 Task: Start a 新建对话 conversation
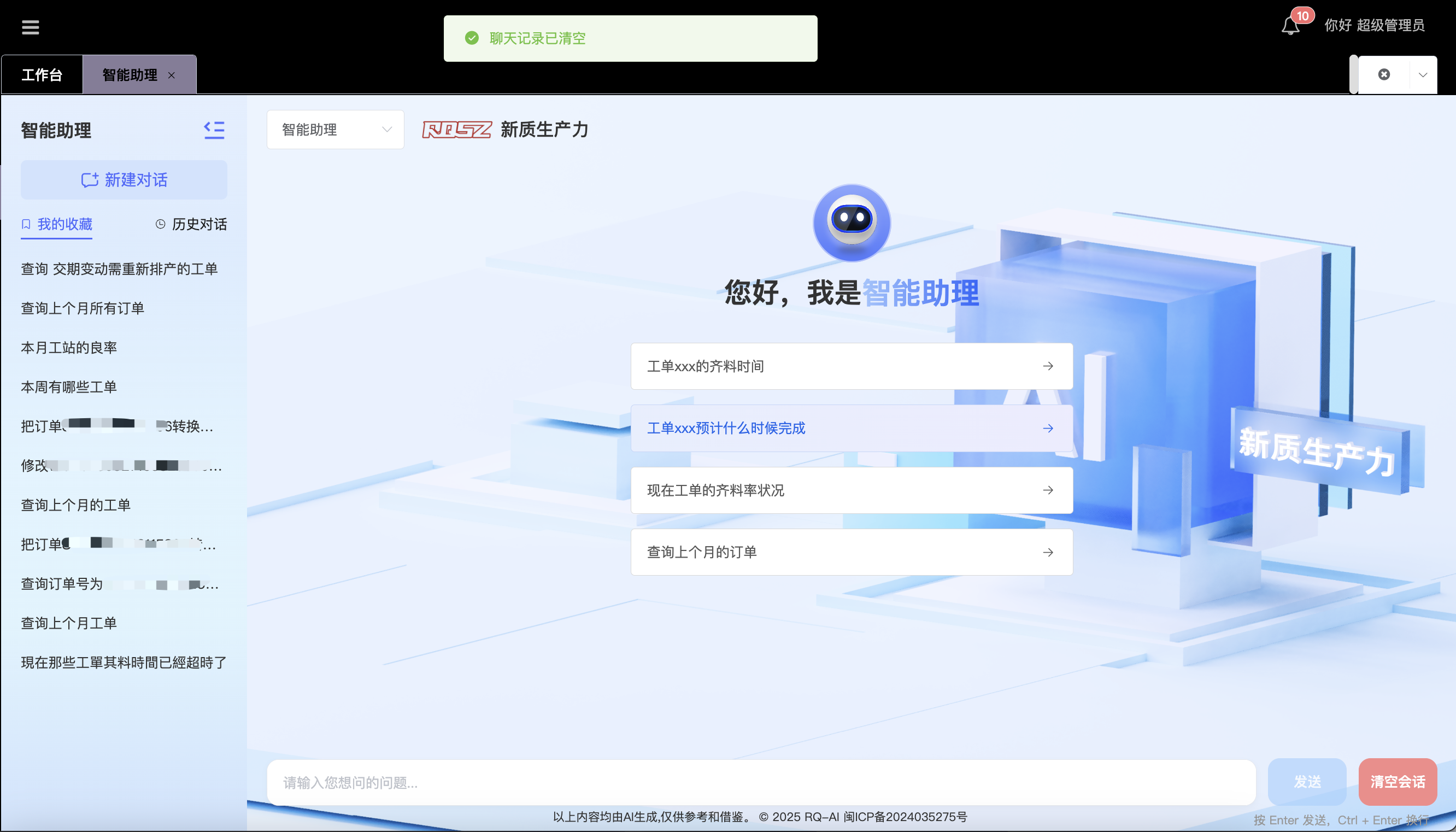(124, 180)
